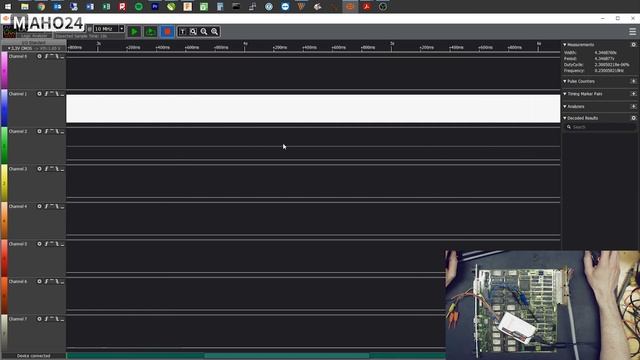
Task: Click the Channel 0 magenta color strip
Action: (x=4, y=70)
